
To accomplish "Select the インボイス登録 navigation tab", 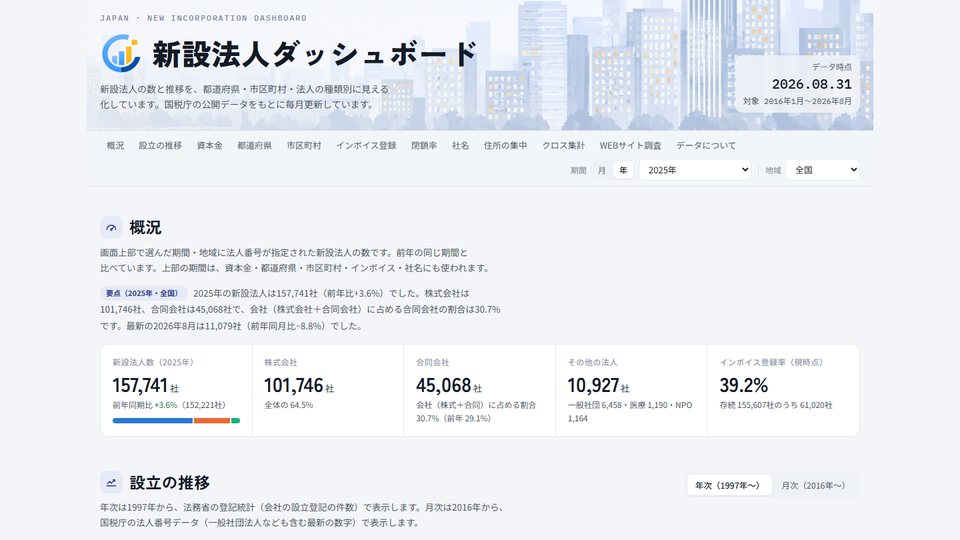I will click(366, 146).
